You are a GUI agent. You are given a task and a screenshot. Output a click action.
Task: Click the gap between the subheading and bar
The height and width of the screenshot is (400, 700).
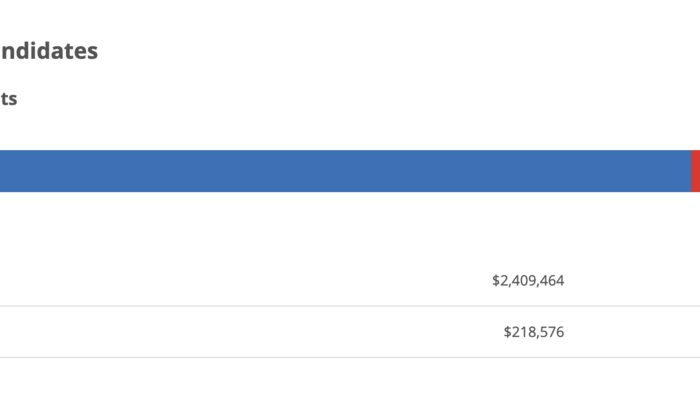click(300, 130)
